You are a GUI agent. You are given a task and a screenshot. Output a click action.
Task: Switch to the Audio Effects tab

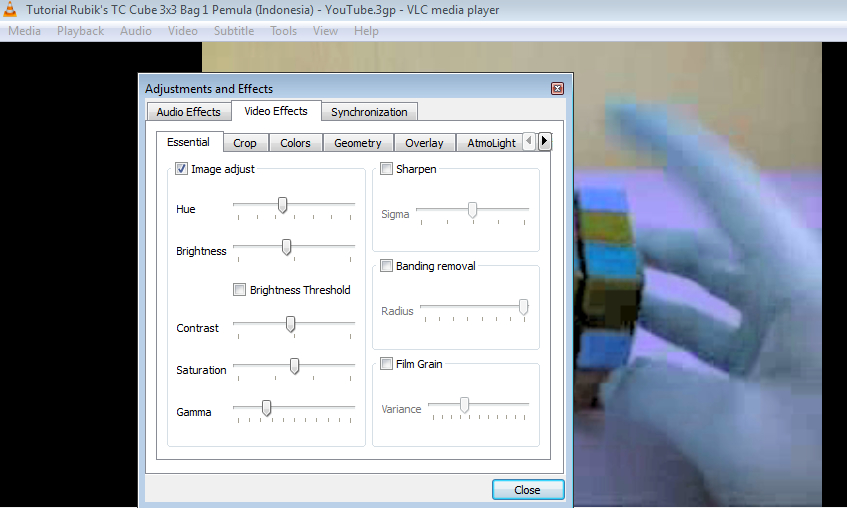[x=189, y=112]
